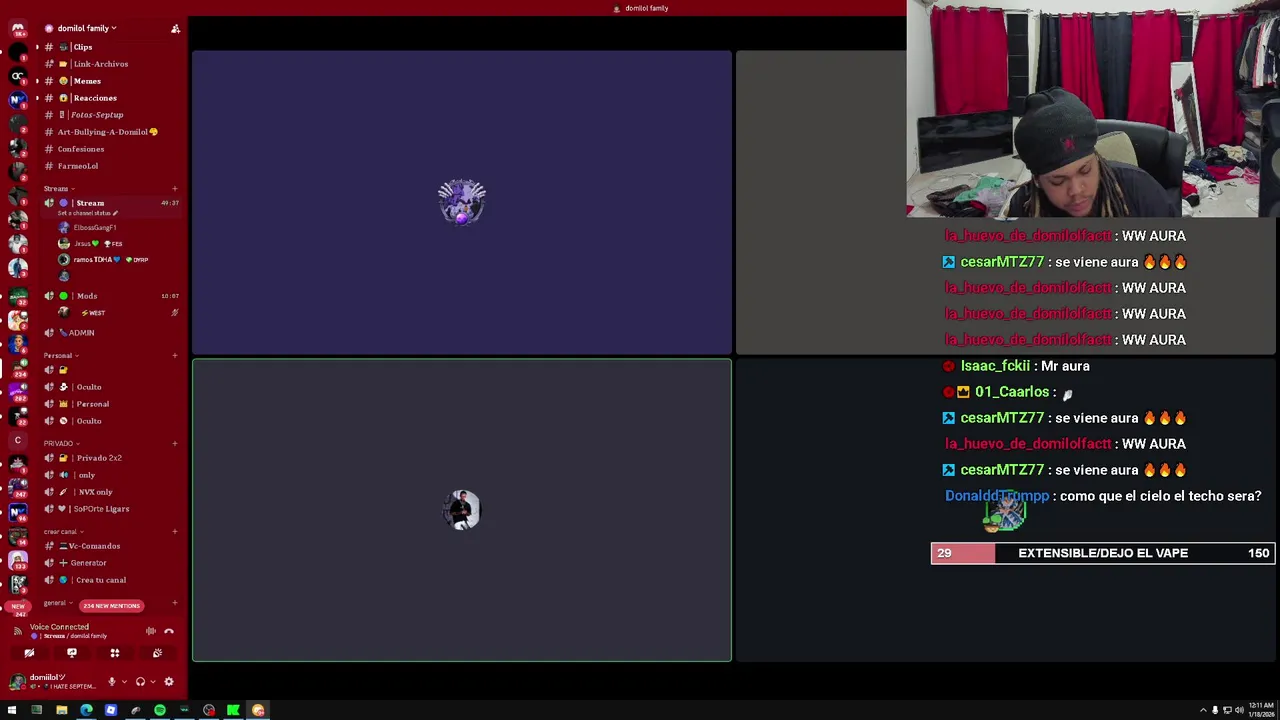Add a channel to crear canal category
Image resolution: width=1280 pixels, height=720 pixels.
[x=175, y=531]
